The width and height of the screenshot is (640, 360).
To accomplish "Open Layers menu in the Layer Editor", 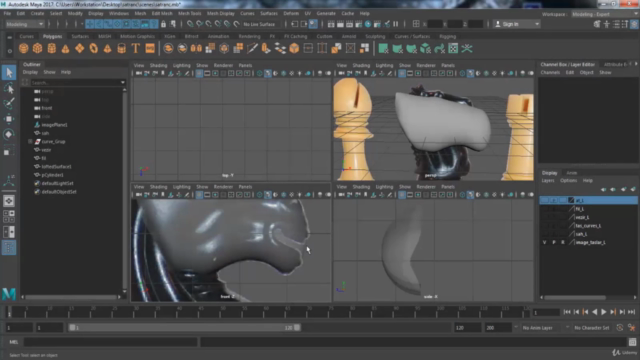I will (548, 180).
